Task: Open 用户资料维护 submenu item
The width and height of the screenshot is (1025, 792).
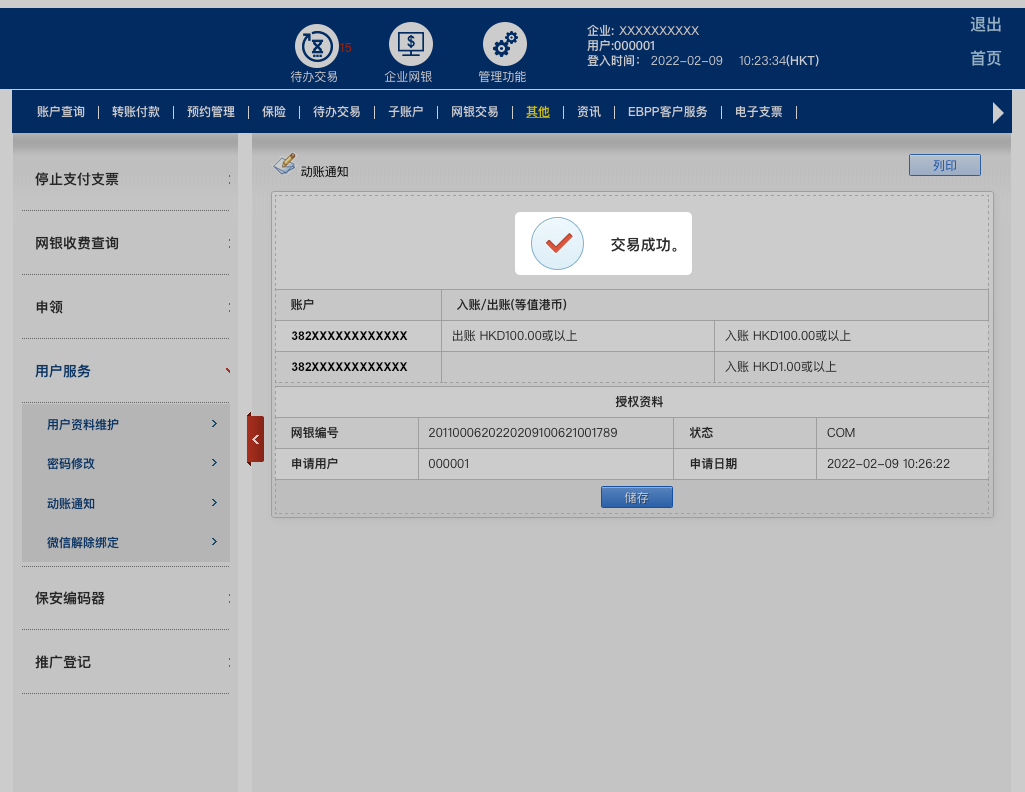Action: tap(126, 425)
